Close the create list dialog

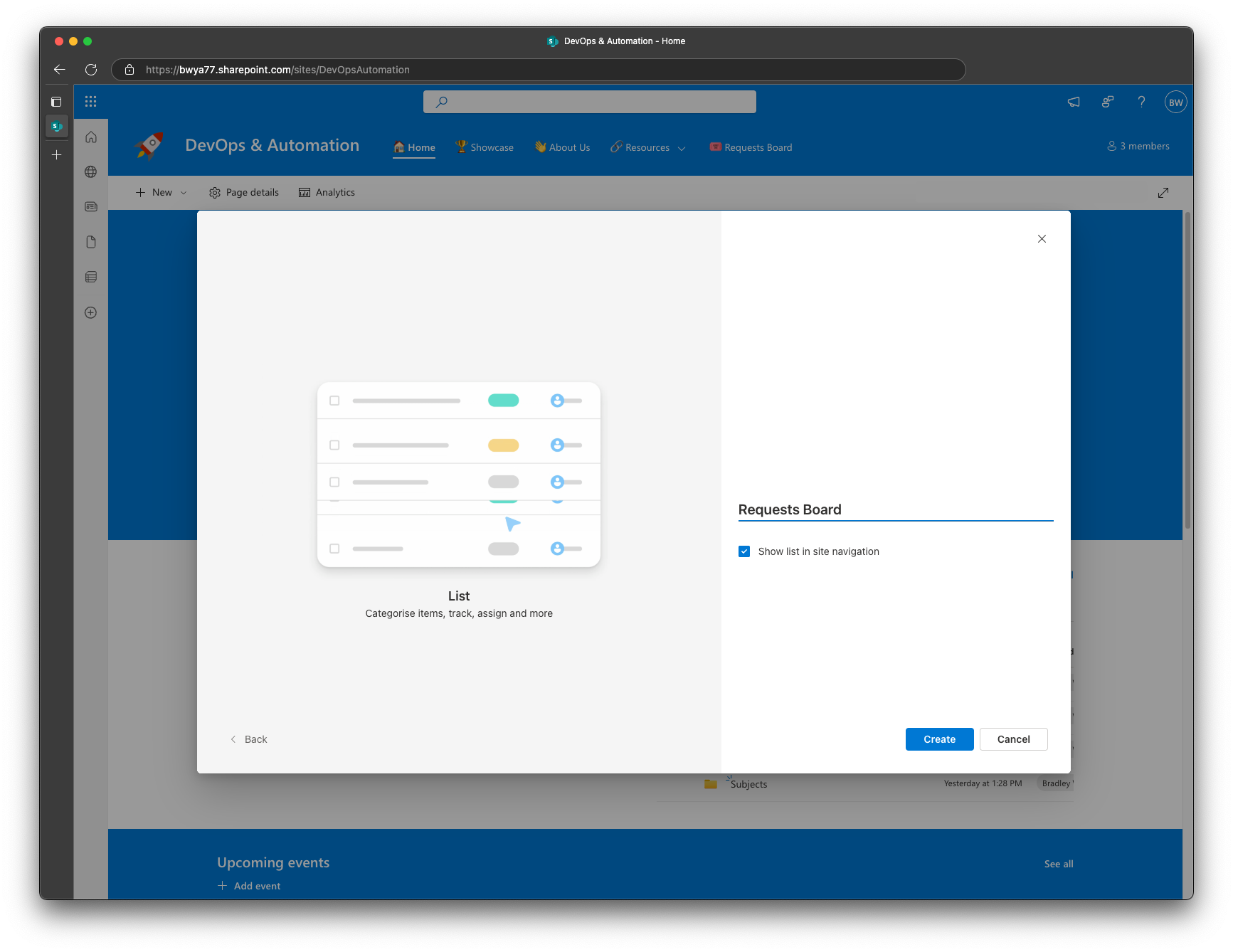[1042, 239]
